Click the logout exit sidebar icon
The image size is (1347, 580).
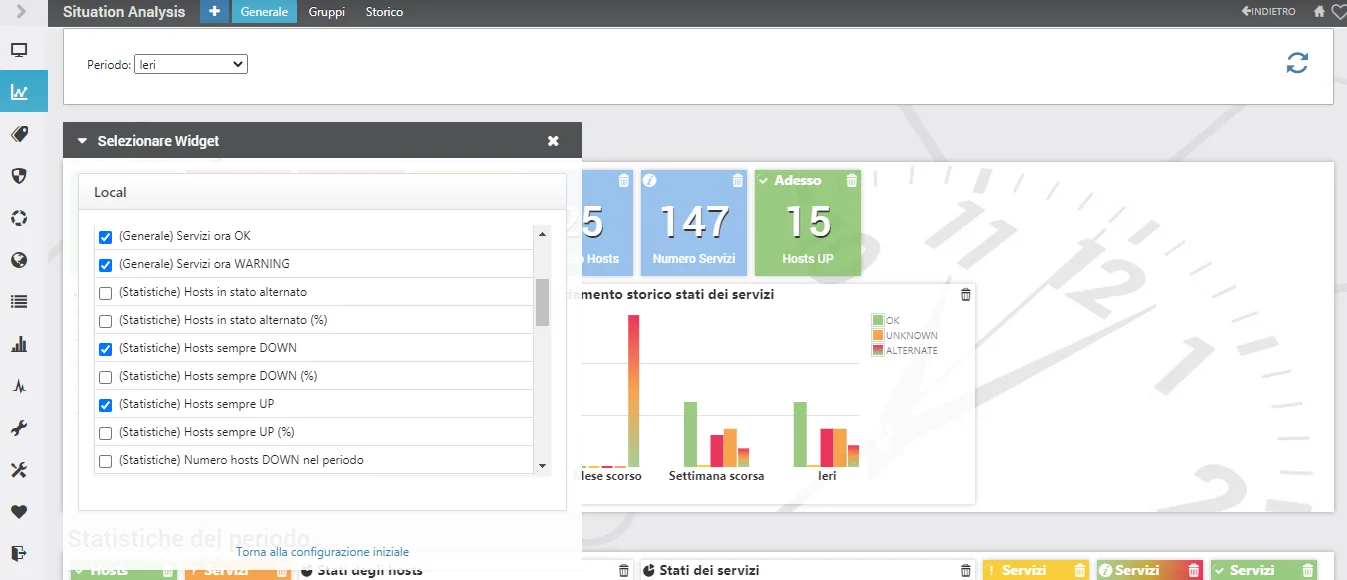pyautogui.click(x=19, y=553)
